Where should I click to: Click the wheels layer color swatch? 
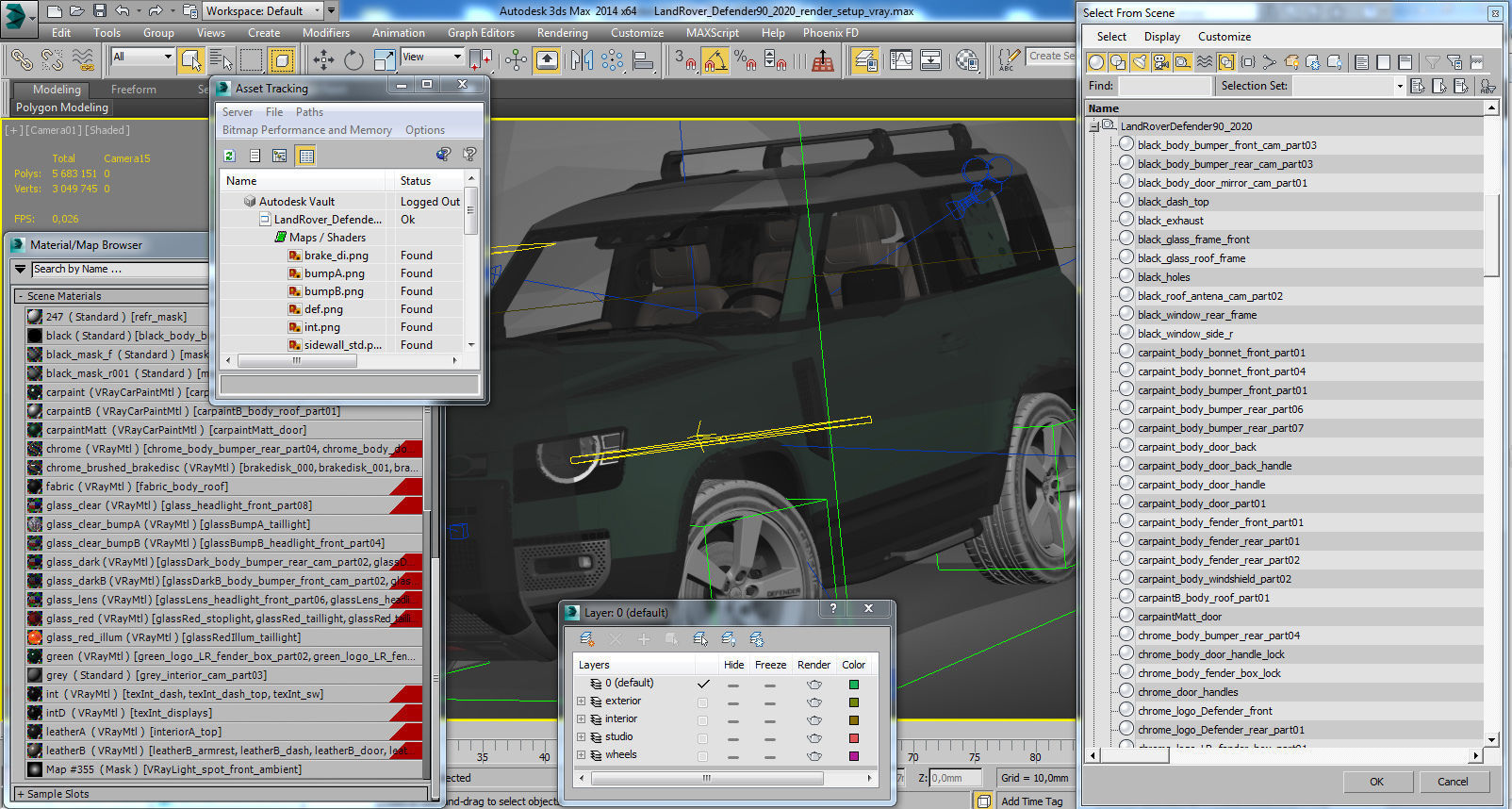854,756
